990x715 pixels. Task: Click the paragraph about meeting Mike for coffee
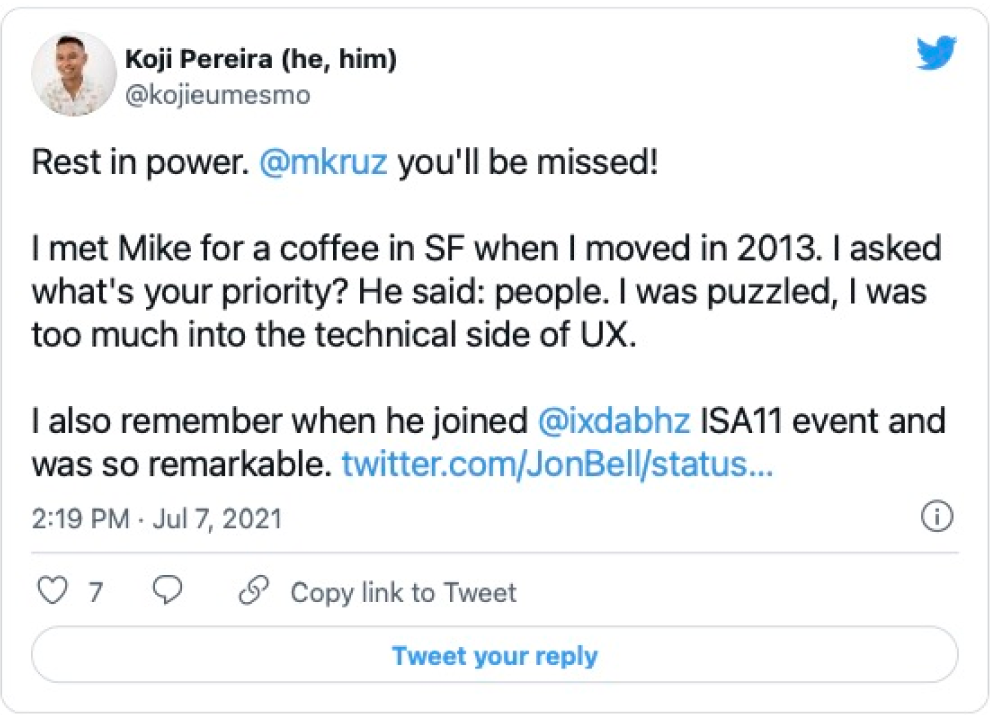[480, 290]
